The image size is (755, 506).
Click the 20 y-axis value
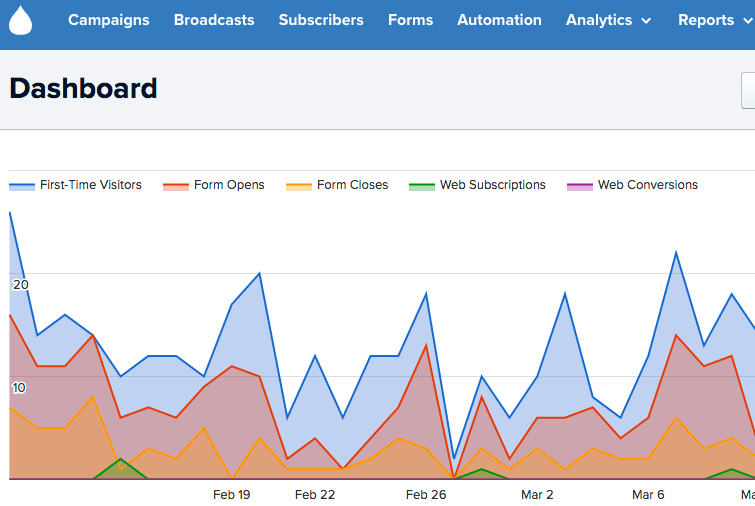20,285
